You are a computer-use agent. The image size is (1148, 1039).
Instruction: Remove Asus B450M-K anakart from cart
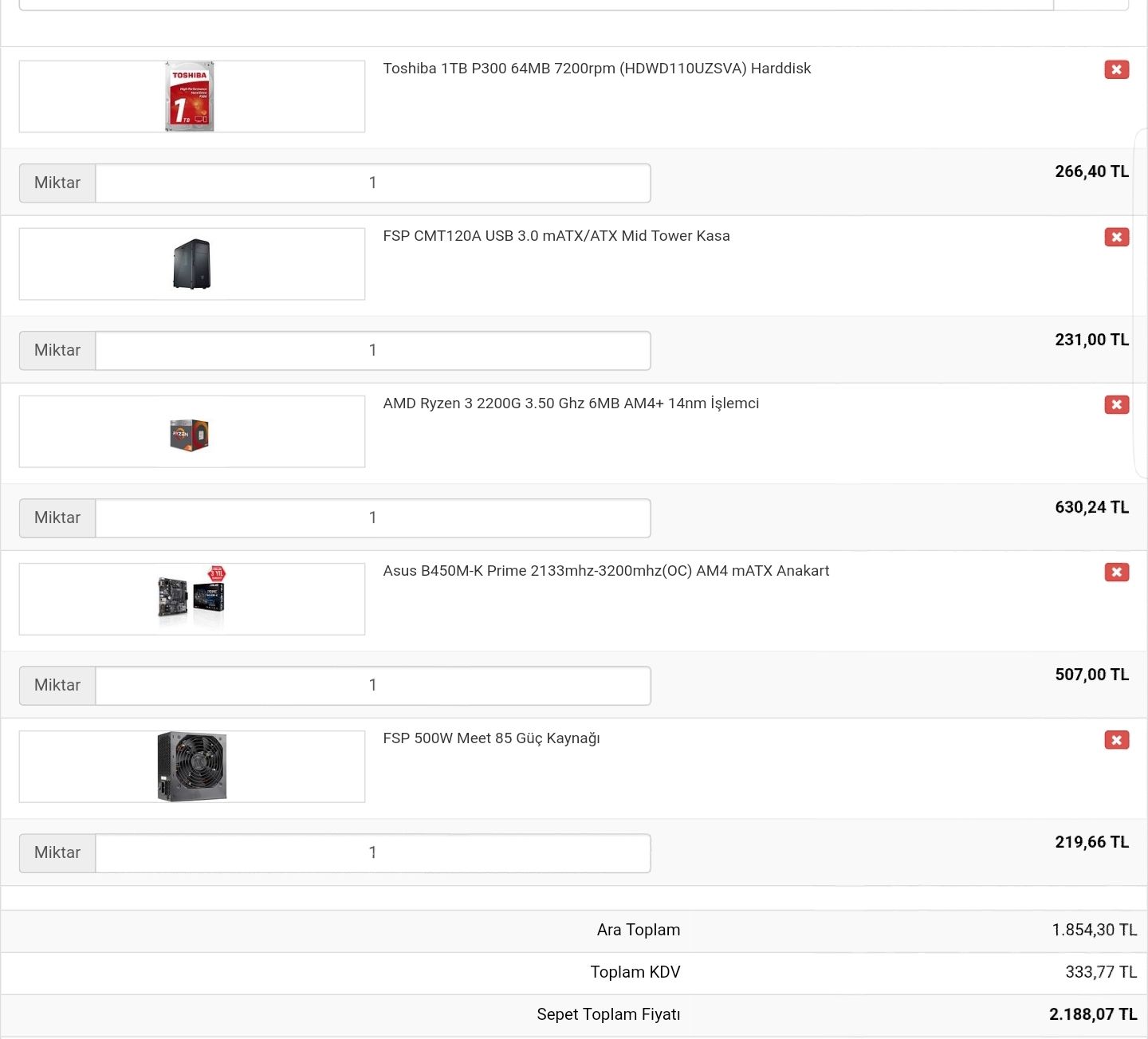pyautogui.click(x=1116, y=572)
